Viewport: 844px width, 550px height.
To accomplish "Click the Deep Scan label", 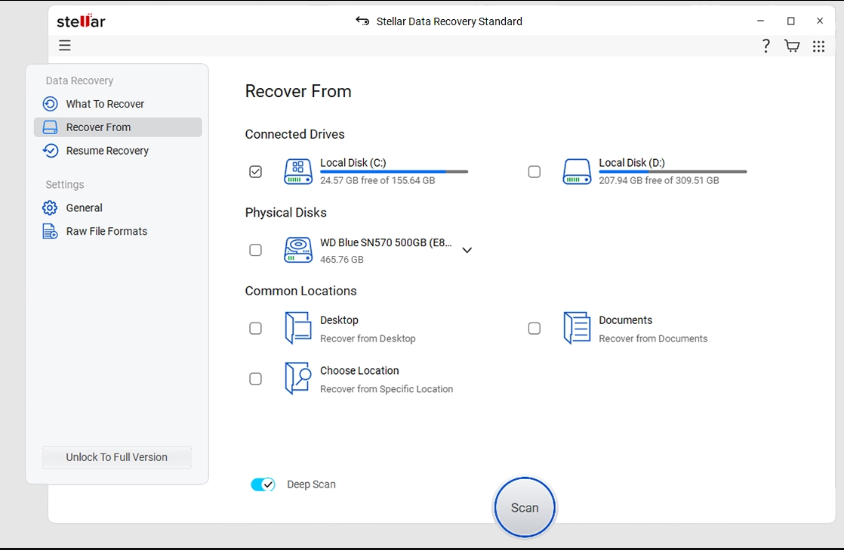I will pos(311,484).
